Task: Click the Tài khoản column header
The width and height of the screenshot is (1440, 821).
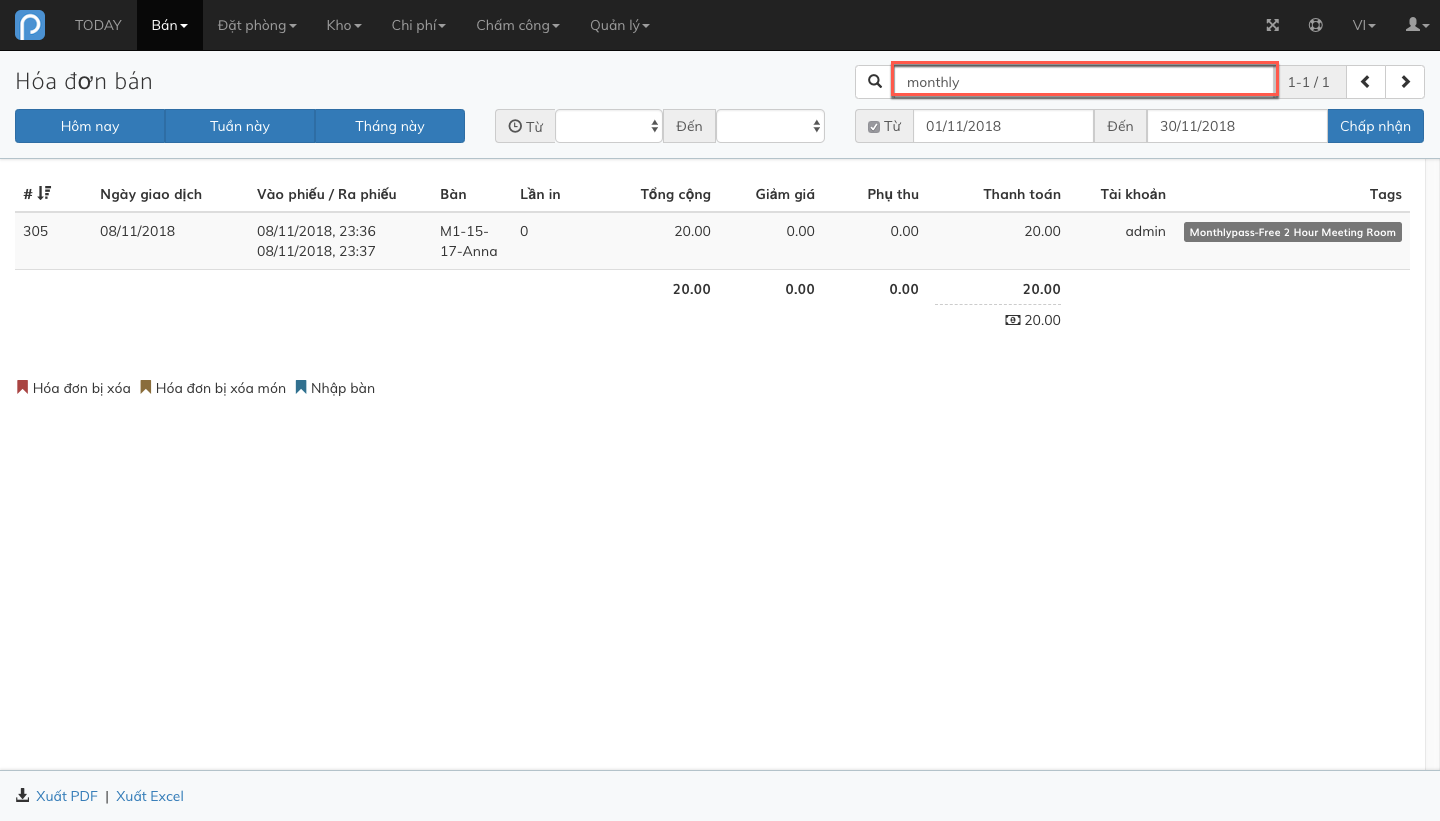Action: pos(1133,194)
